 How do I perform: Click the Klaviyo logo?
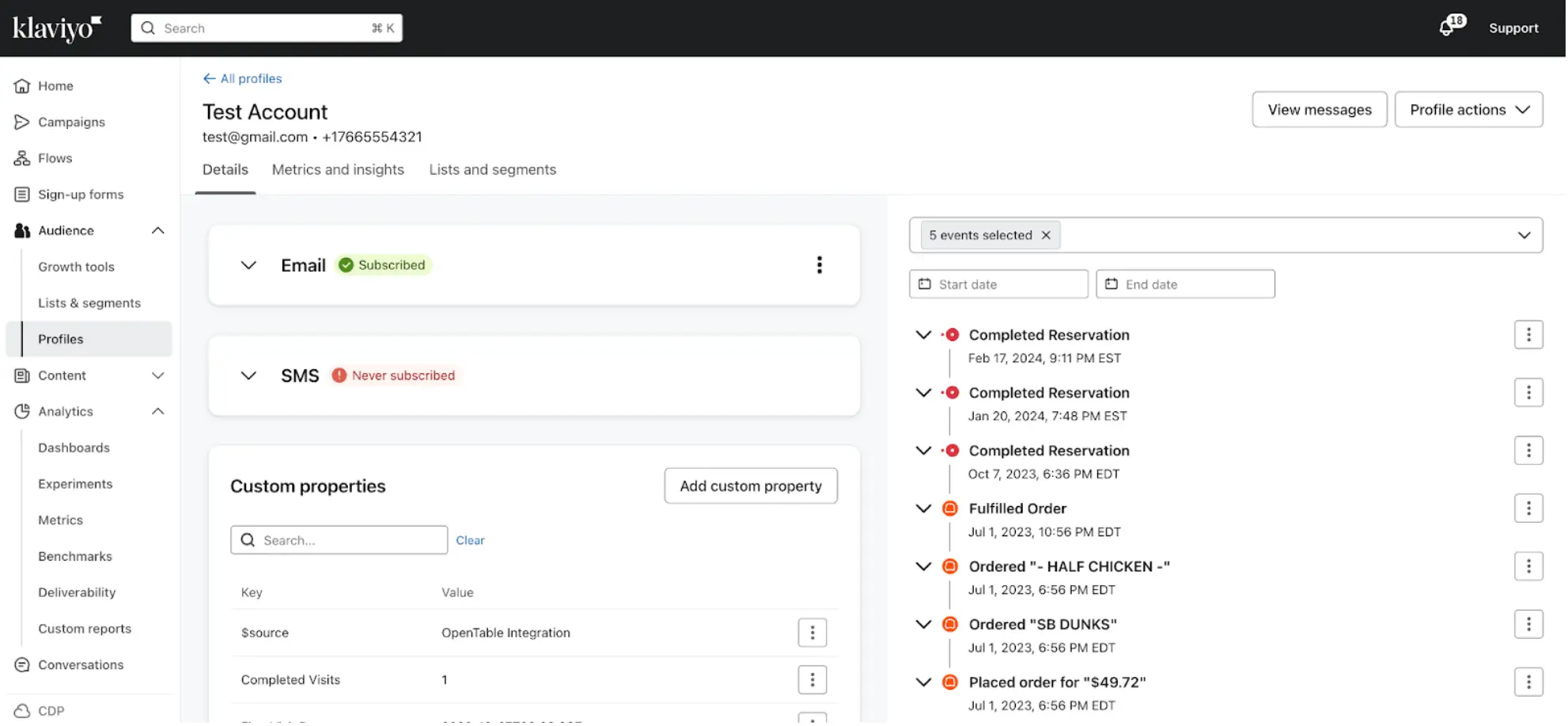[x=57, y=28]
